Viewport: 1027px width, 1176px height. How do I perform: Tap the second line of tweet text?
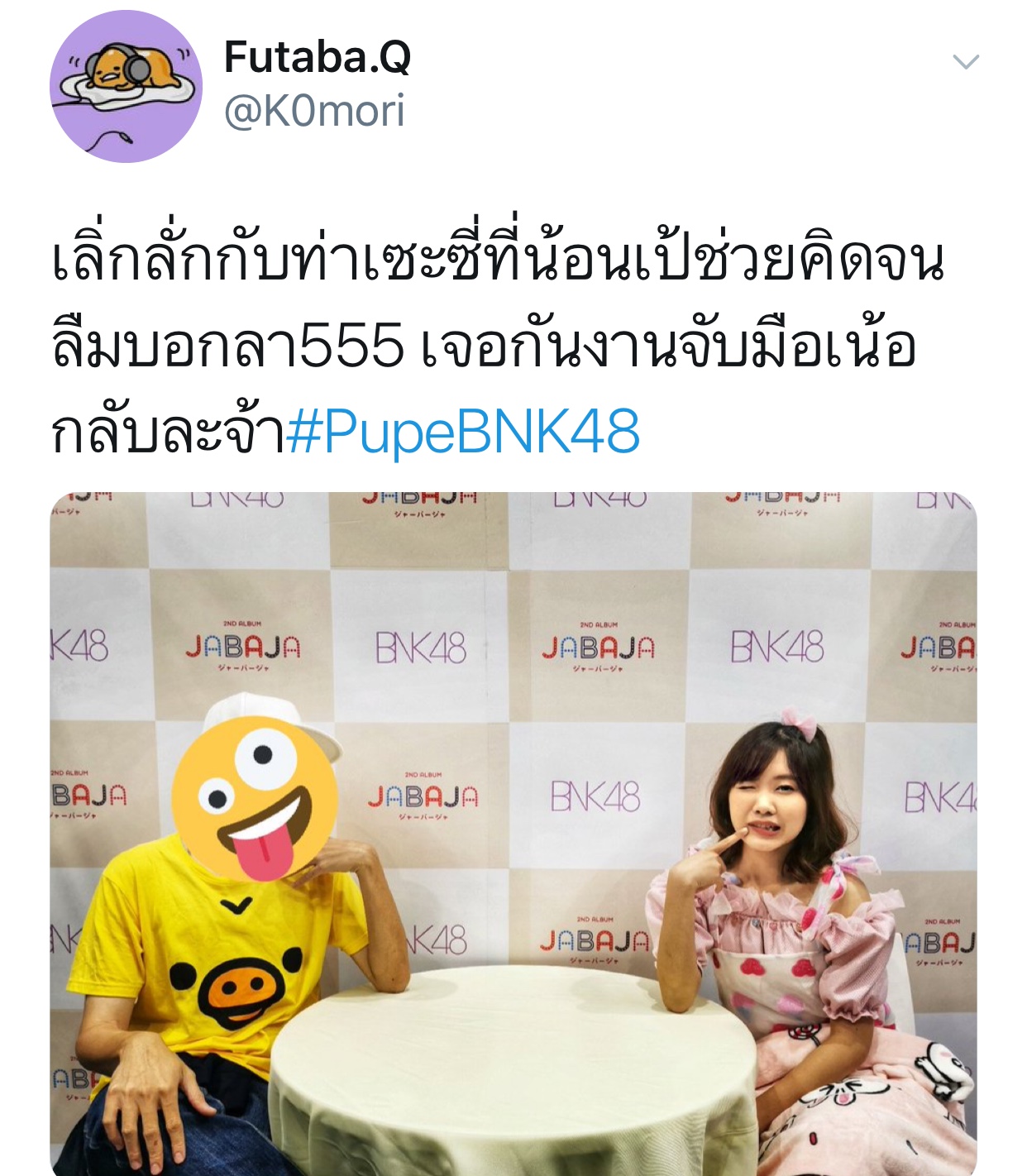click(x=484, y=346)
